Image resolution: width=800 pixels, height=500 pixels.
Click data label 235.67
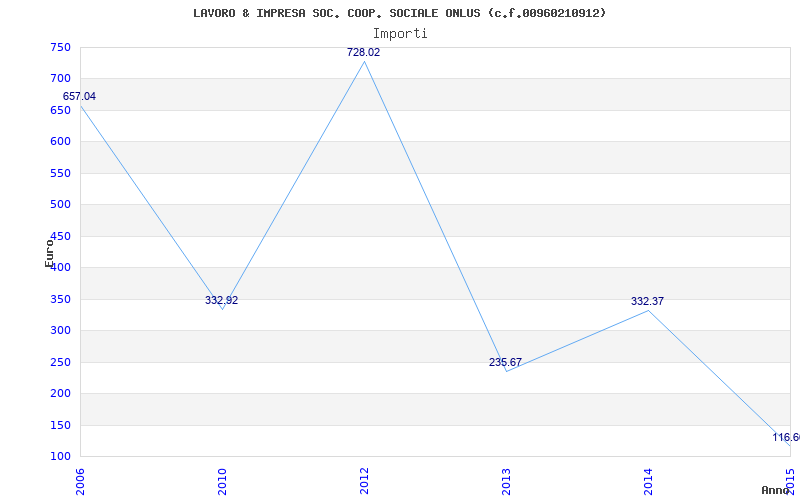(x=505, y=362)
